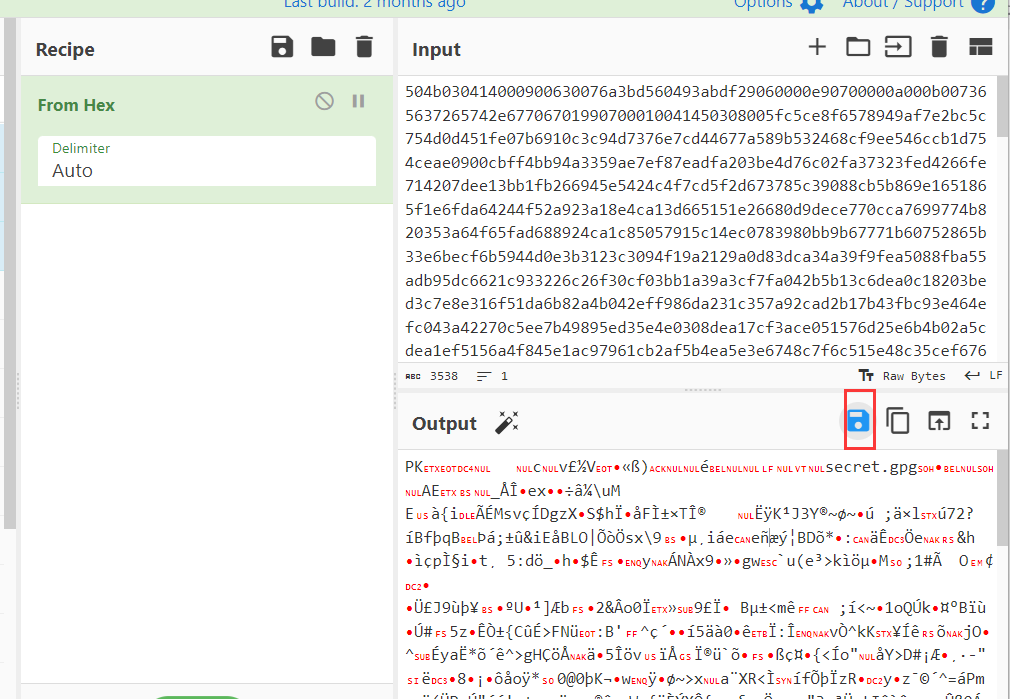Image resolution: width=1010 pixels, height=699 pixels.
Task: Load a saved recipe folder icon
Action: (x=323, y=47)
